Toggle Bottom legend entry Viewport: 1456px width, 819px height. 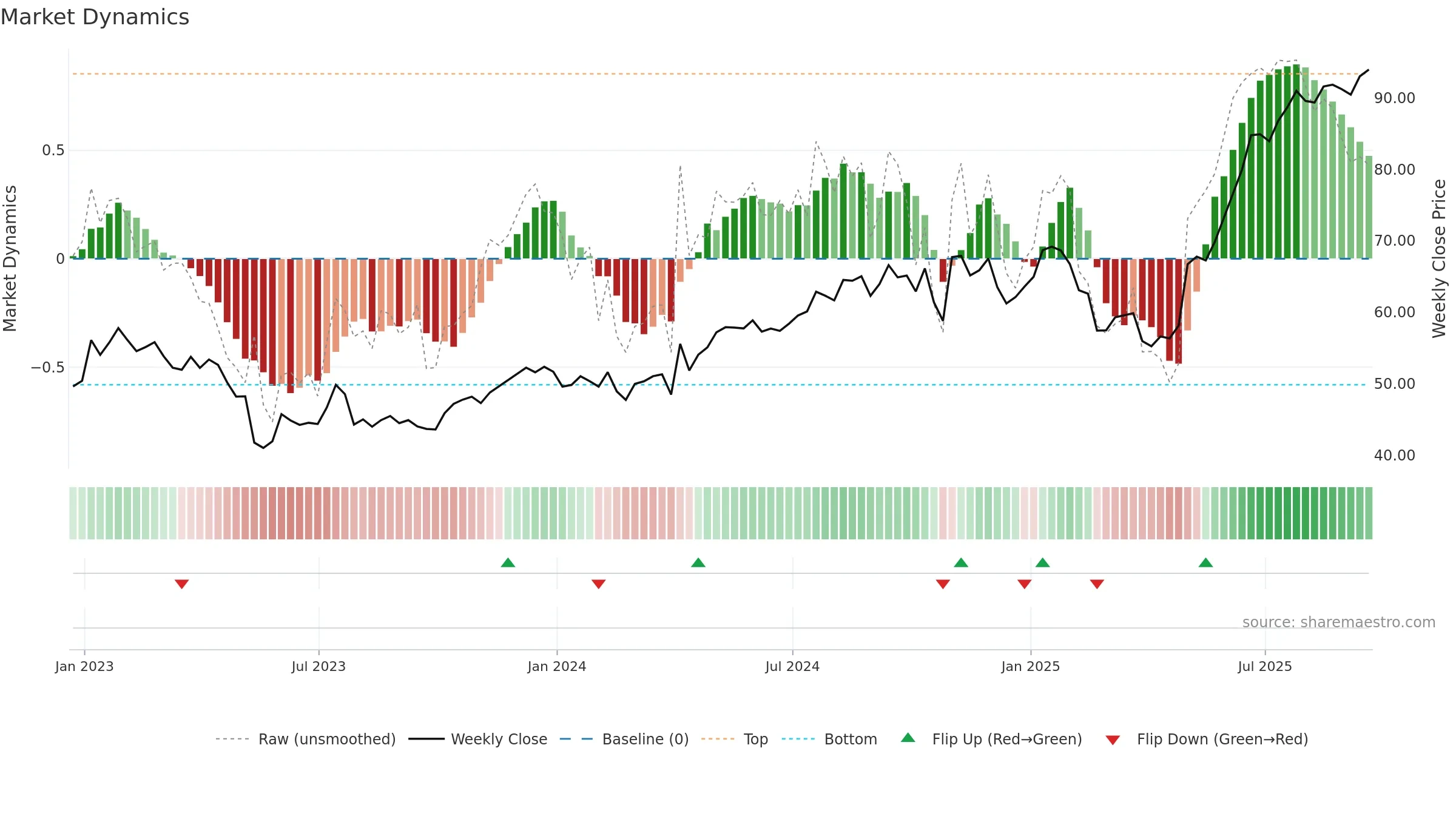point(829,739)
